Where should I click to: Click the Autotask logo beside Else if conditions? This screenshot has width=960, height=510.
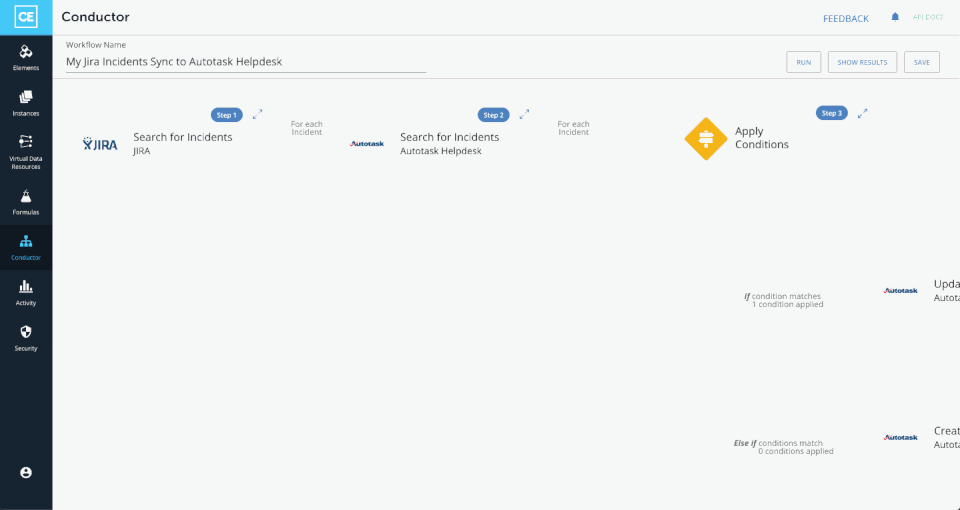901,438
